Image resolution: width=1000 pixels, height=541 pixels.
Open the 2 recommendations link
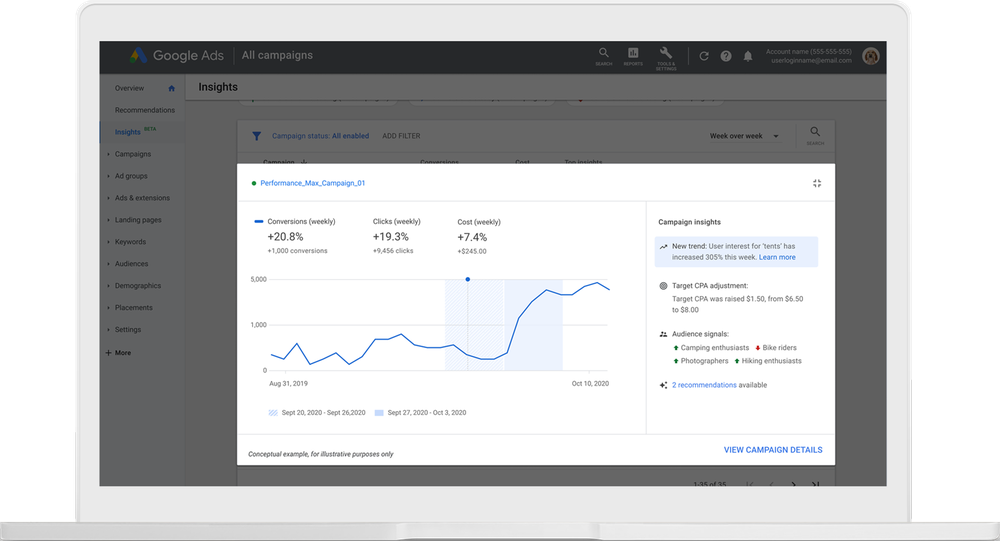[704, 385]
